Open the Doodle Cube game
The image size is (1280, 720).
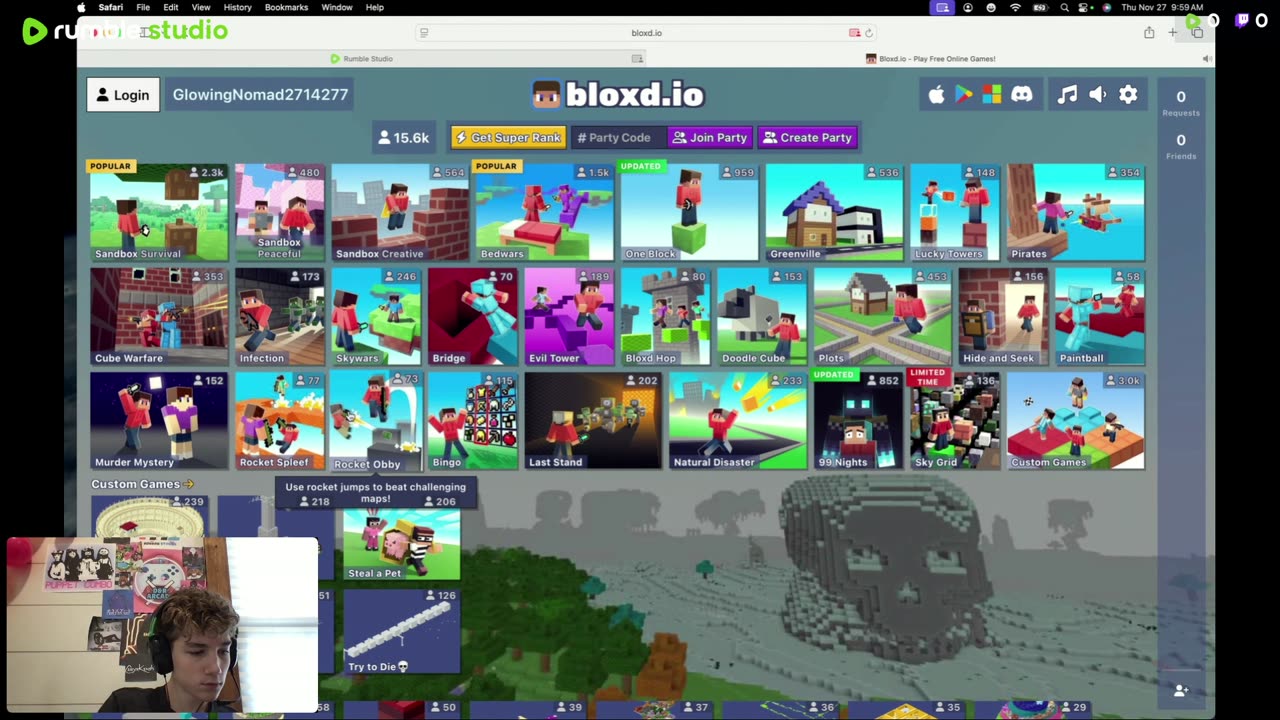coord(761,317)
